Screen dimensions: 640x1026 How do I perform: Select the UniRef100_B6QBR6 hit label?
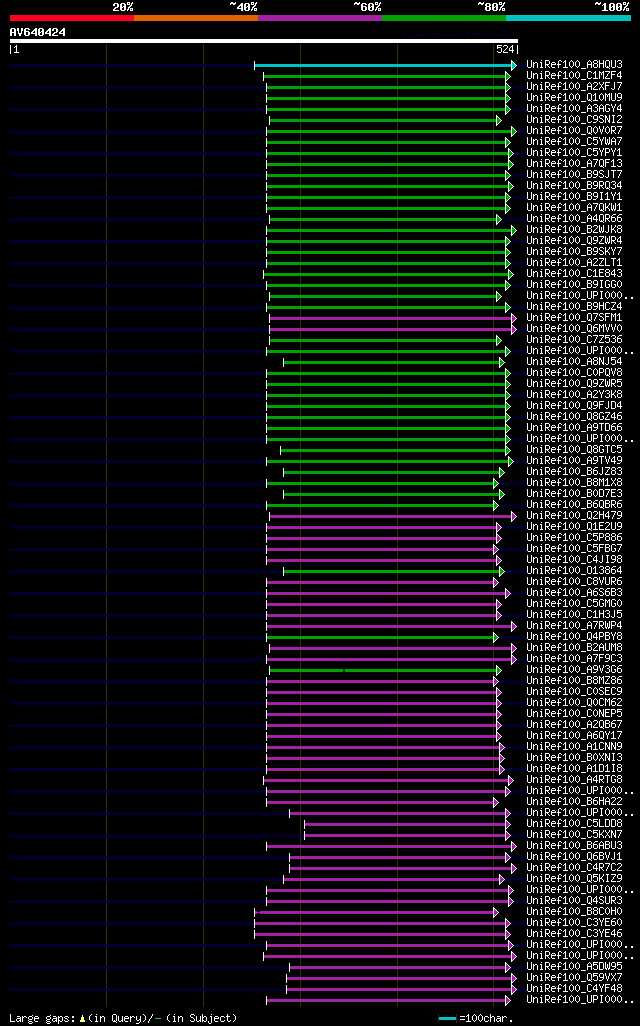coord(575,504)
